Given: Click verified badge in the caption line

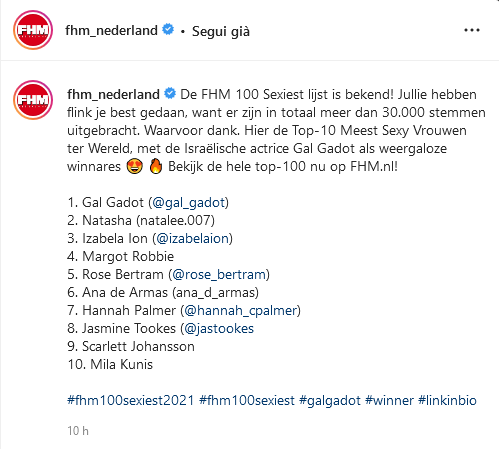Looking at the screenshot, I should point(170,93).
